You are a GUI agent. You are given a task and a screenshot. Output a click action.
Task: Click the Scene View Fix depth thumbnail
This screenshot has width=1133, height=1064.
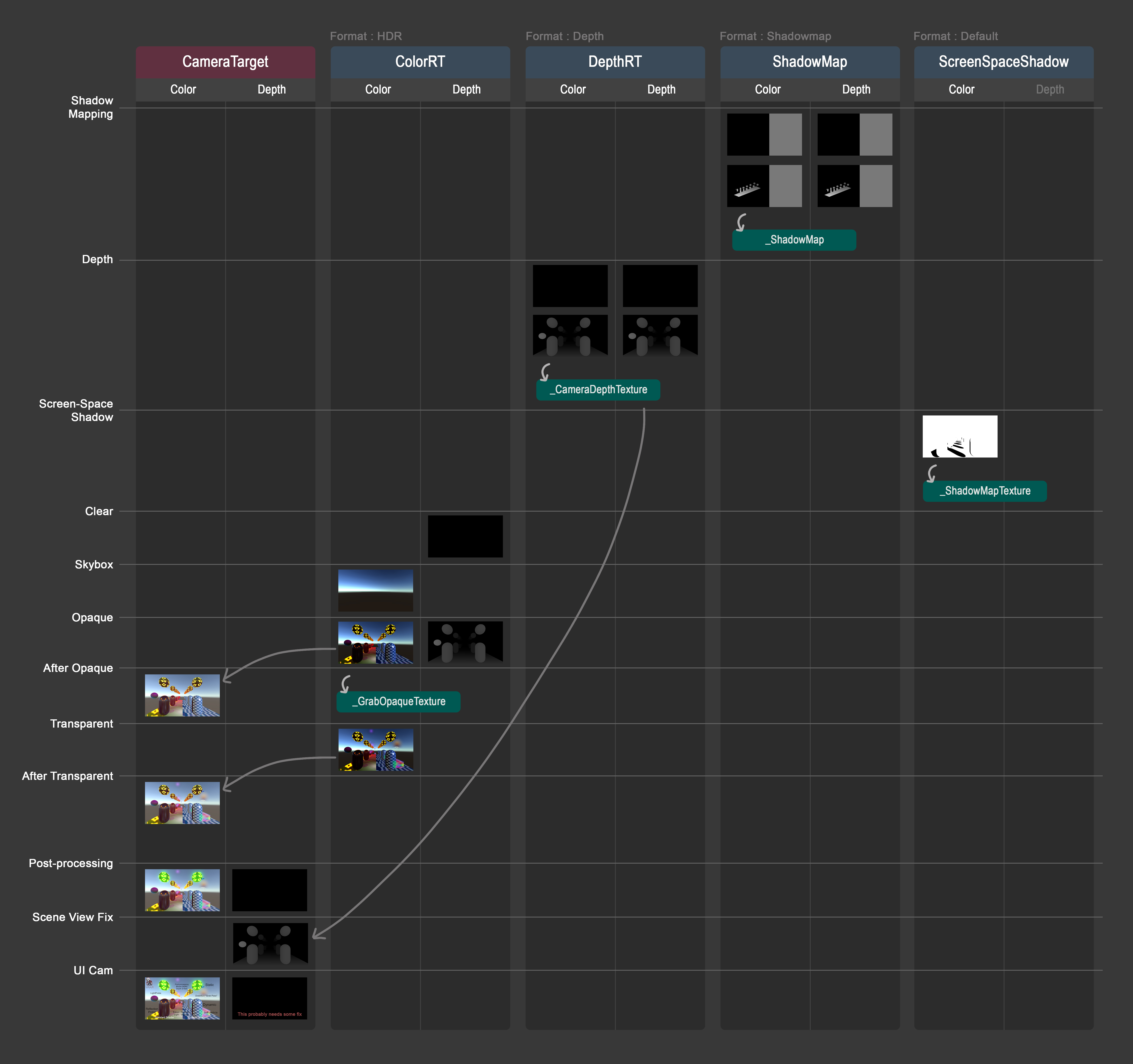click(x=270, y=944)
